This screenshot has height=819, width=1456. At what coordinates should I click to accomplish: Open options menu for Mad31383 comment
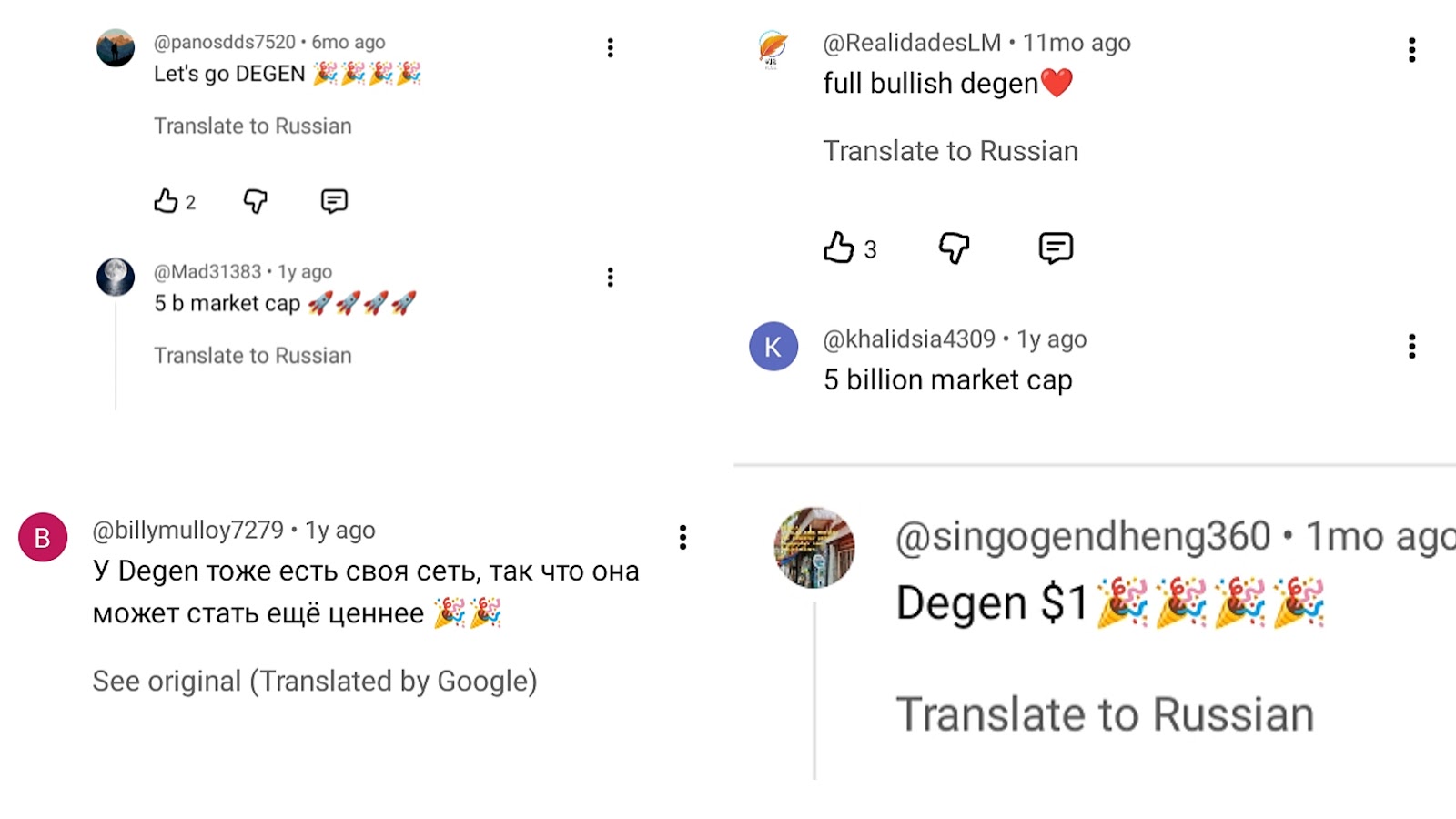(610, 278)
